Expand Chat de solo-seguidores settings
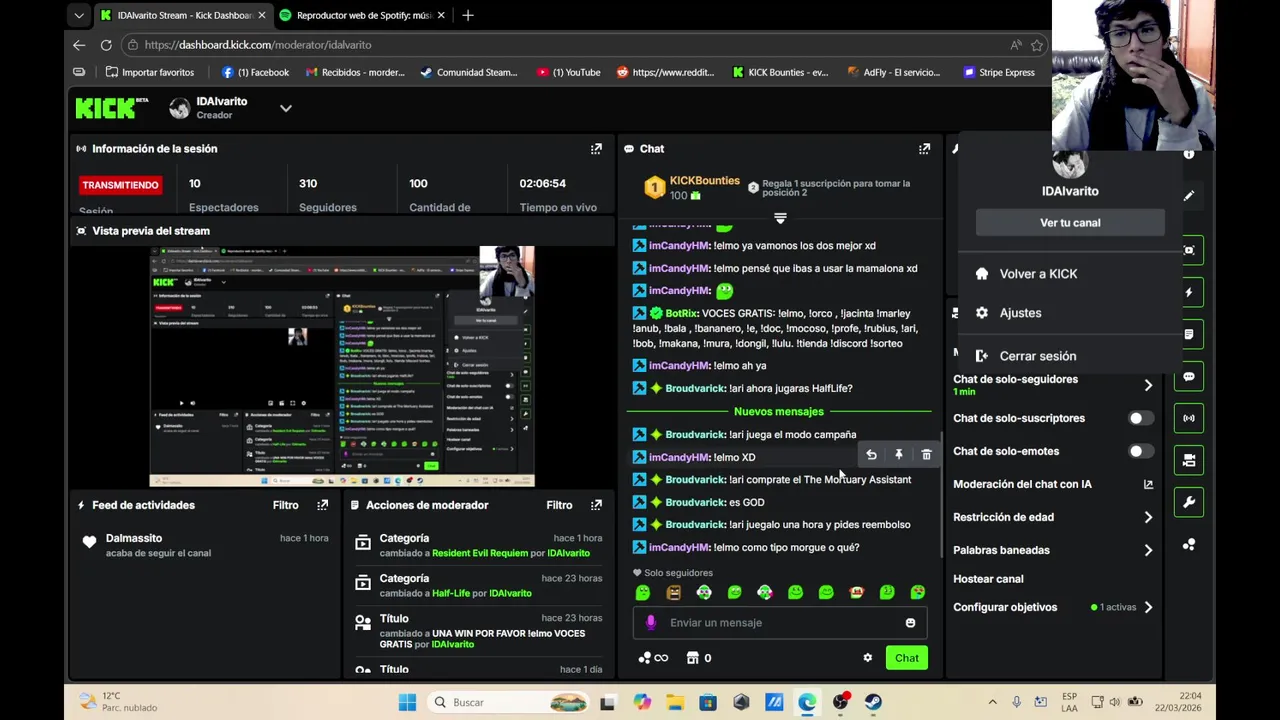This screenshot has height=720, width=1280. coord(1148,384)
